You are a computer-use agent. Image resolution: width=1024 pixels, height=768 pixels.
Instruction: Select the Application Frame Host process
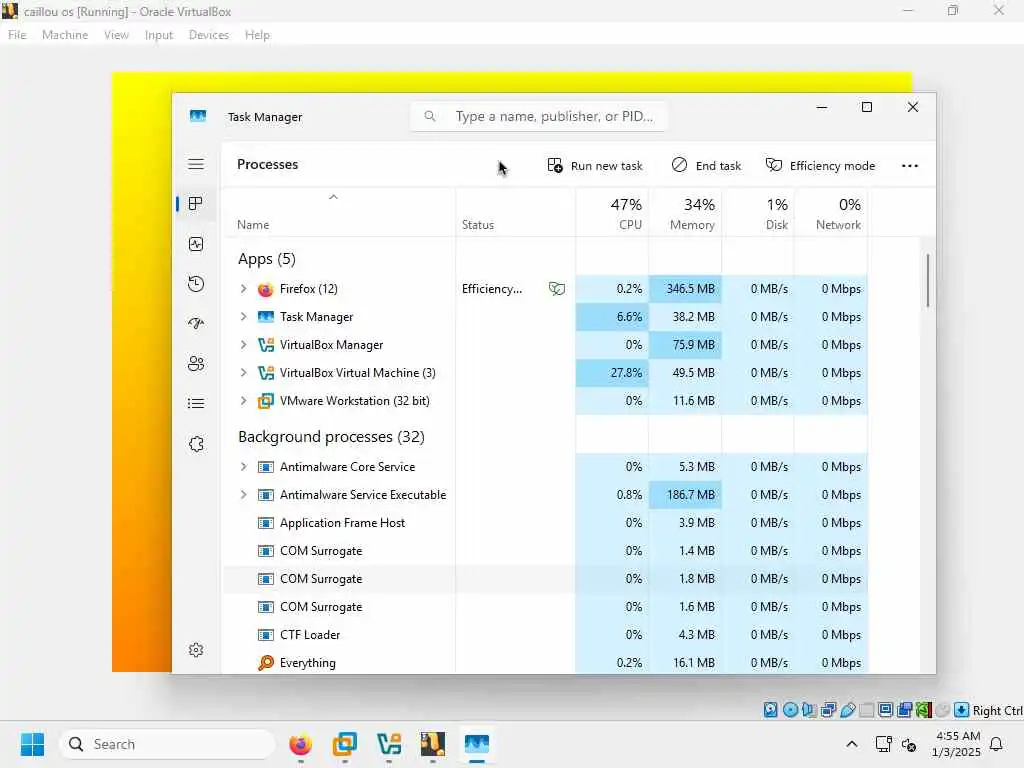pyautogui.click(x=545, y=523)
